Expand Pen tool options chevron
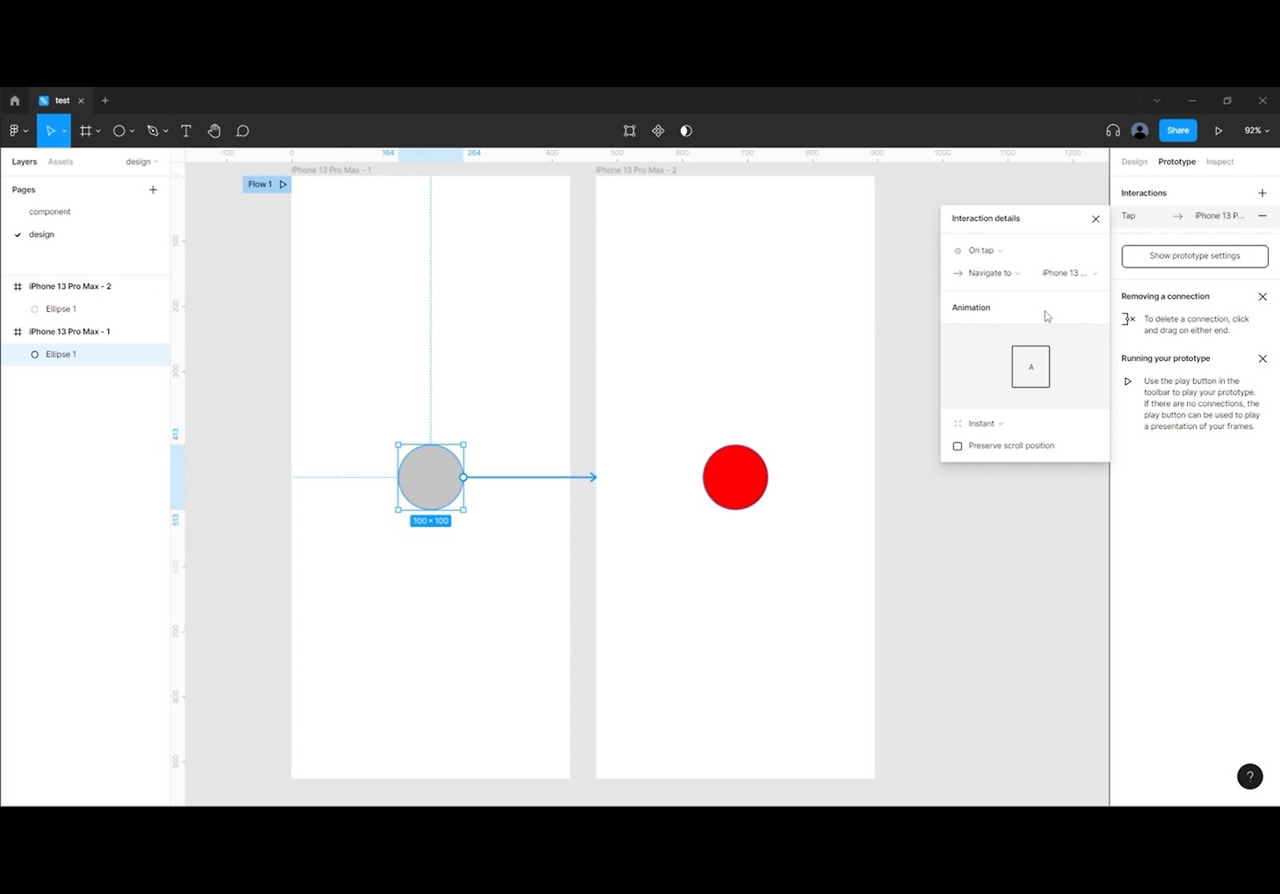The image size is (1280, 894). click(x=165, y=131)
